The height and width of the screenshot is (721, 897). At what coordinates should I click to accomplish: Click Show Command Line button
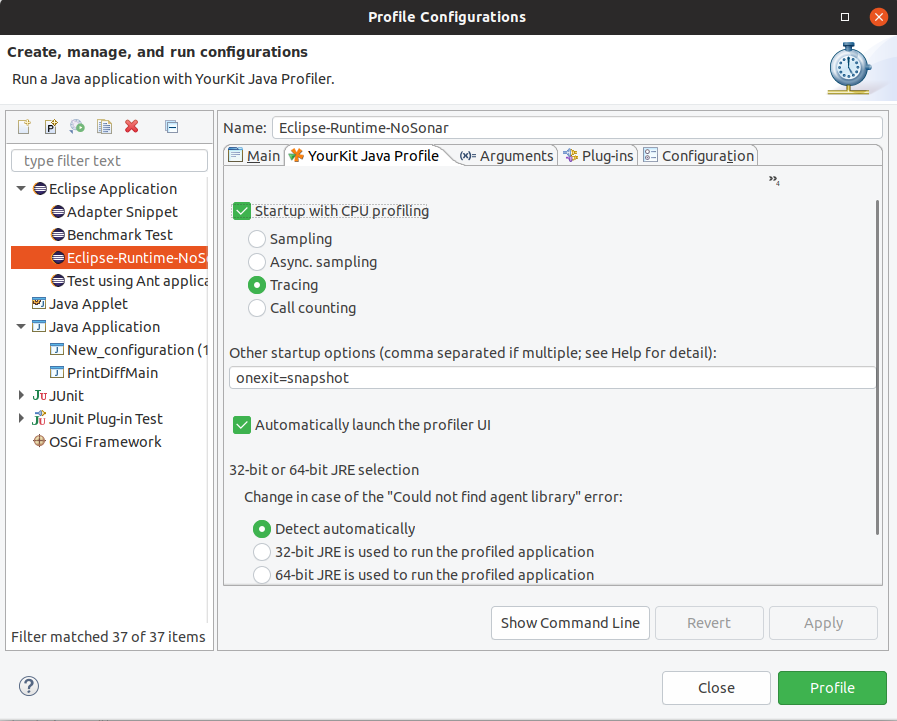pyautogui.click(x=570, y=623)
